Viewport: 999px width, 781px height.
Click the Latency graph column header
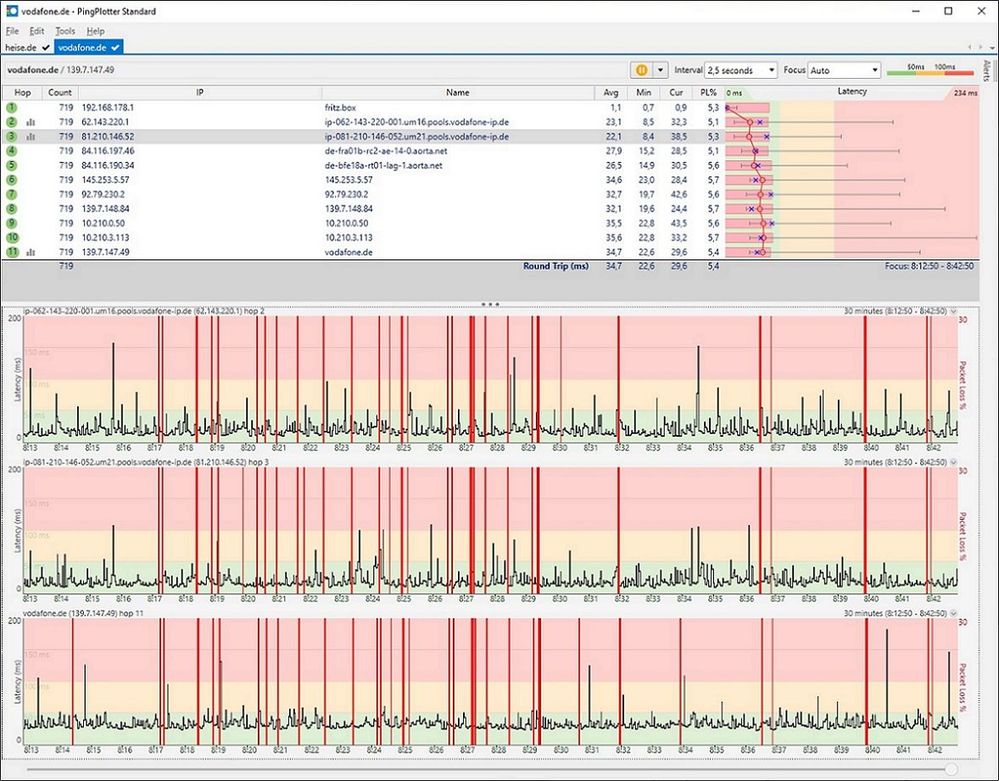pyautogui.click(x=852, y=92)
